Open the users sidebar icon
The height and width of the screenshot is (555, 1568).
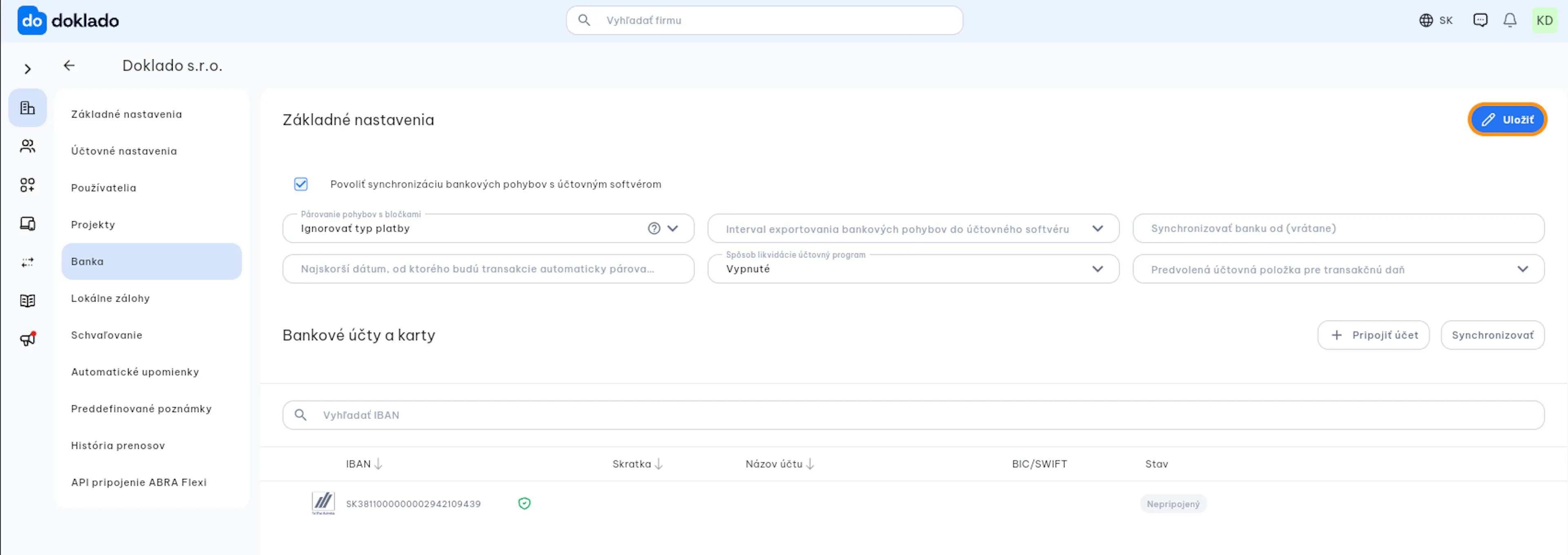pyautogui.click(x=27, y=146)
